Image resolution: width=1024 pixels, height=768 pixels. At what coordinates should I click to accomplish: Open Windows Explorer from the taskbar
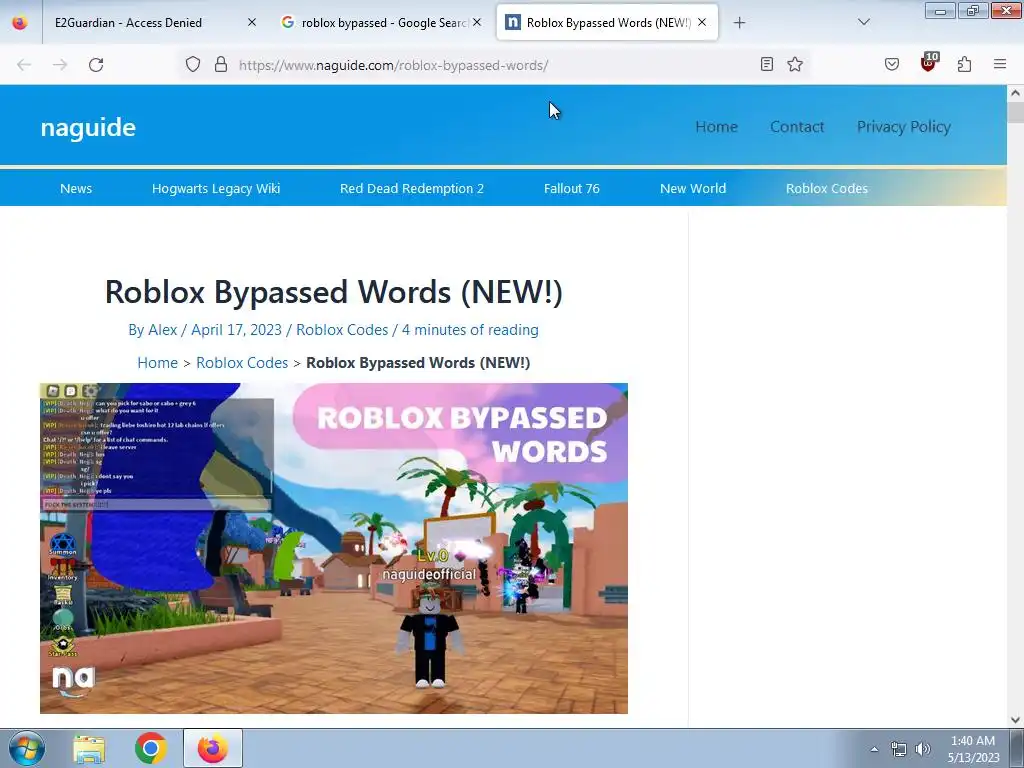89,748
